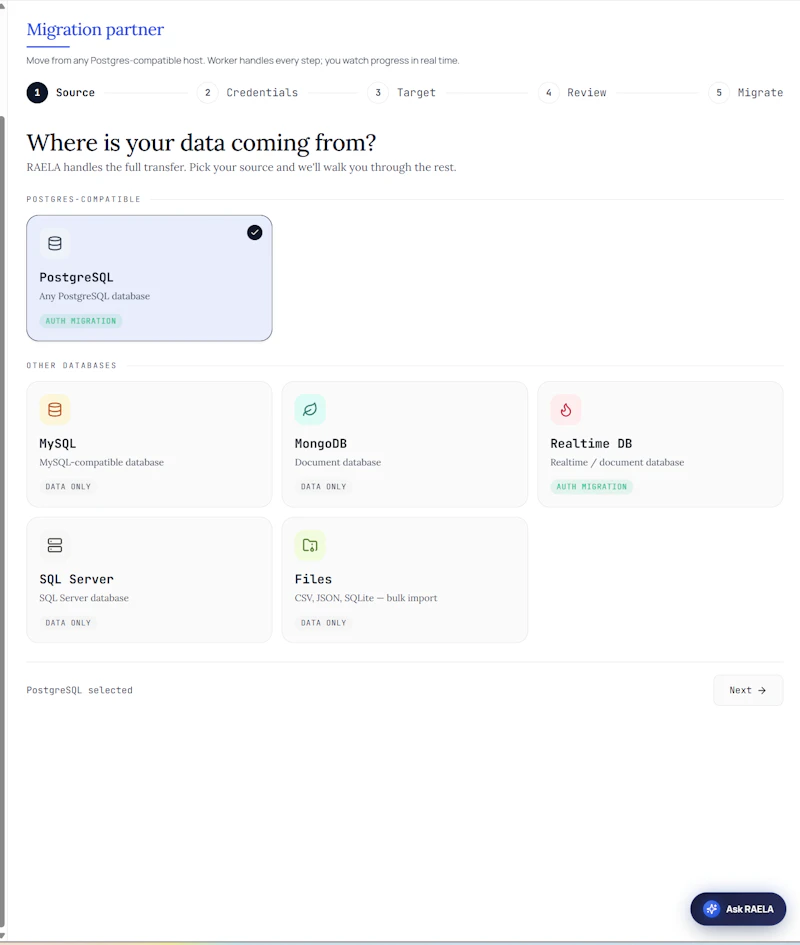Click 'CSV, JSON, SQLite — bulk import' text
The image size is (800, 945).
coord(366,598)
